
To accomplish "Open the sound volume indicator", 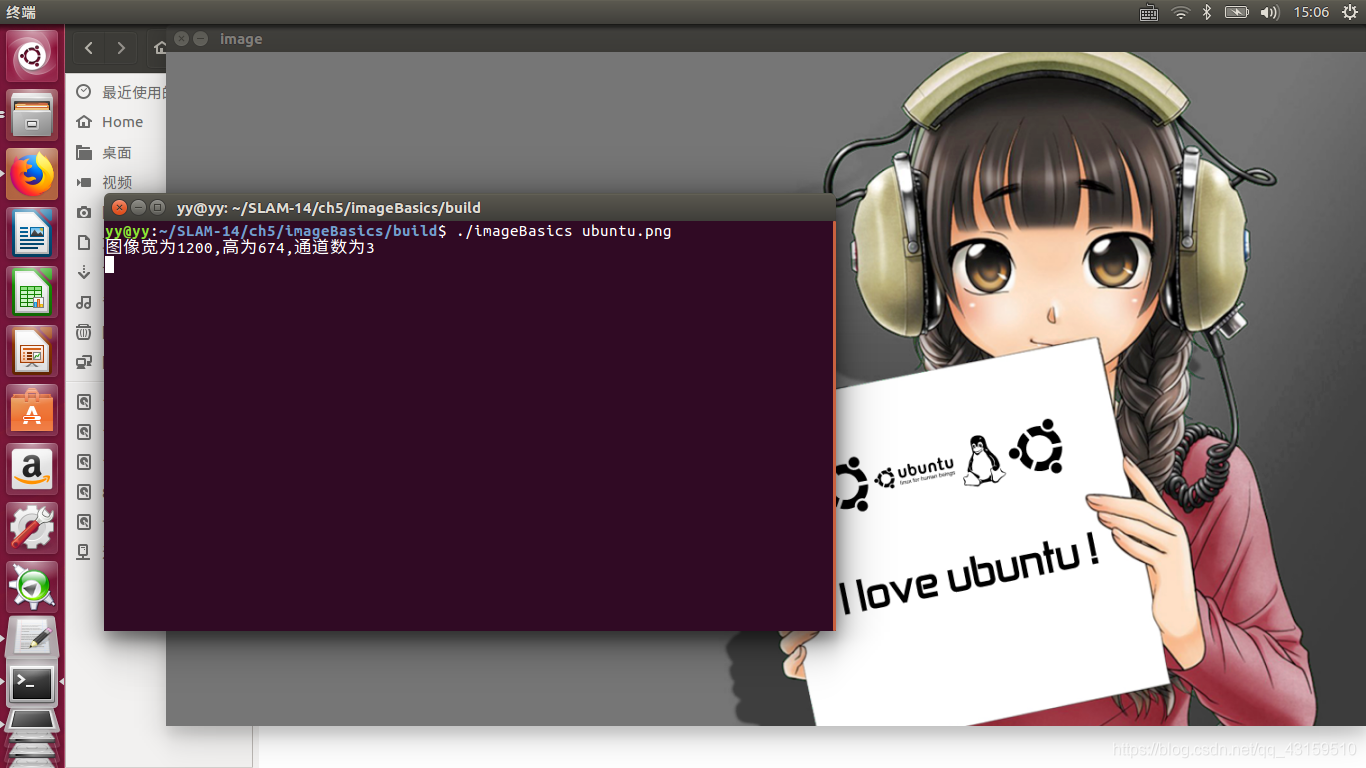I will click(x=1270, y=12).
